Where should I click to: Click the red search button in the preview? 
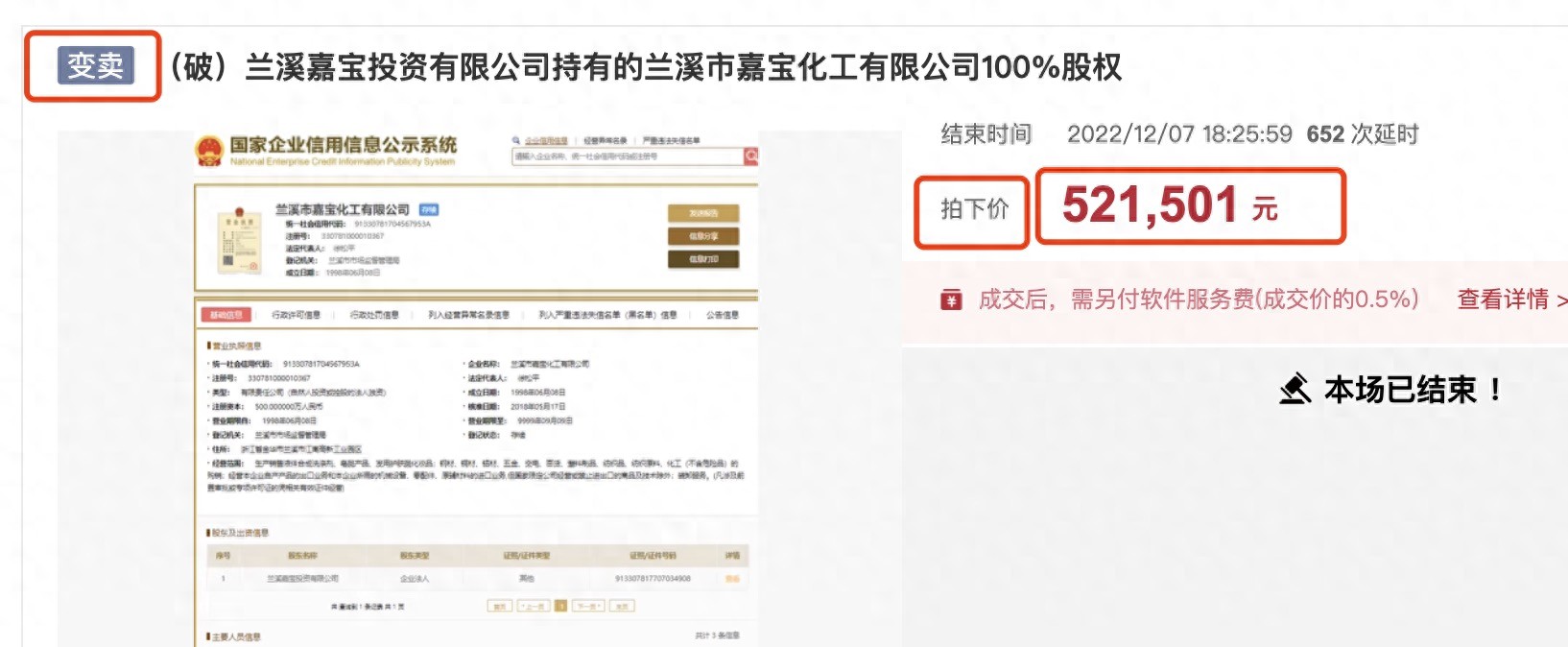(x=750, y=156)
